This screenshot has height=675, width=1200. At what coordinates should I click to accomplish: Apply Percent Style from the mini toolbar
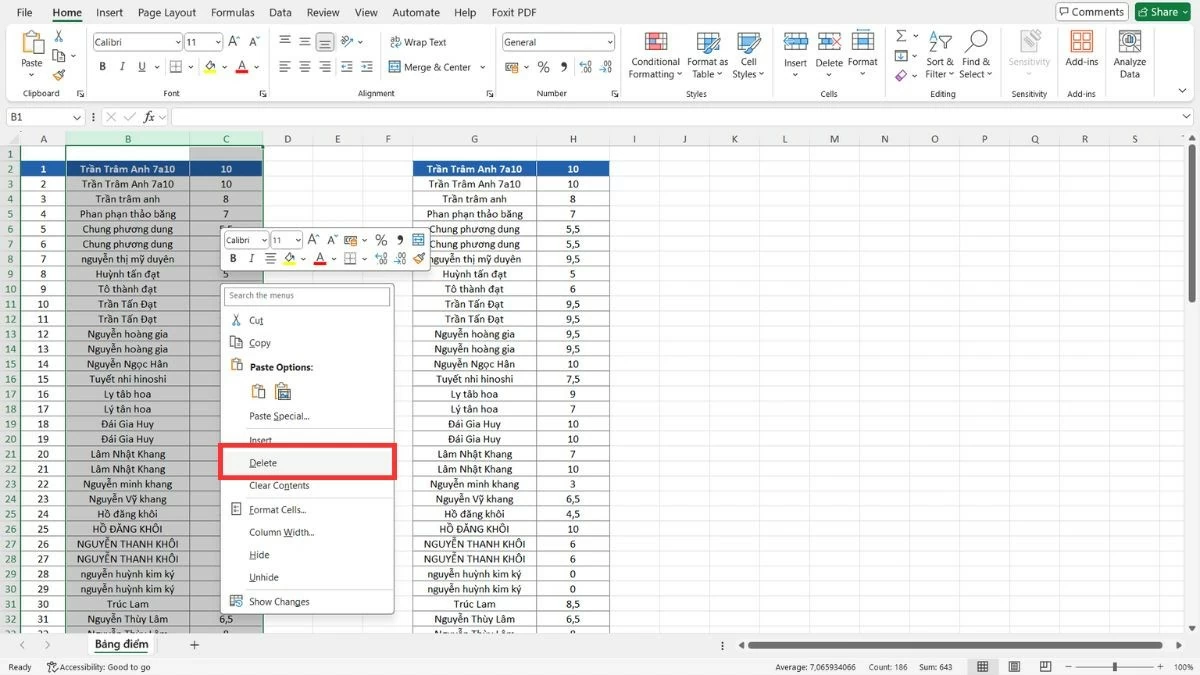pos(380,241)
